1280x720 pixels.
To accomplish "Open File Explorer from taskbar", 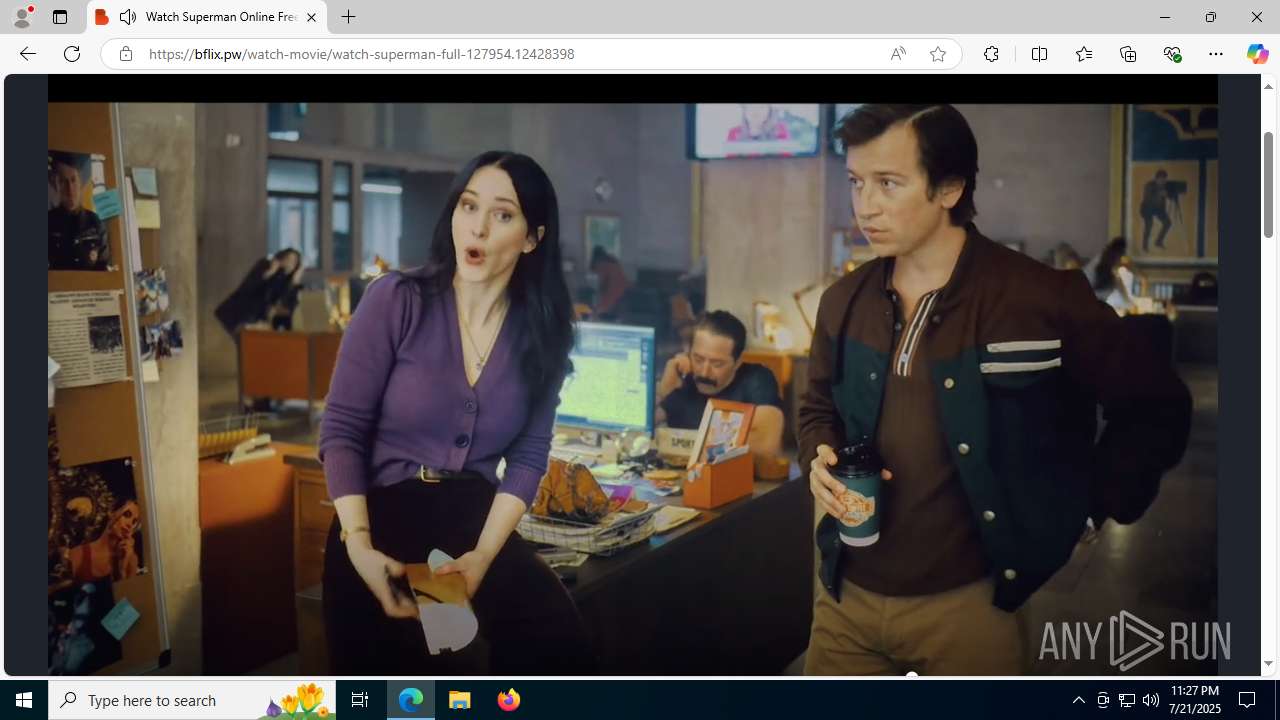I will point(460,700).
